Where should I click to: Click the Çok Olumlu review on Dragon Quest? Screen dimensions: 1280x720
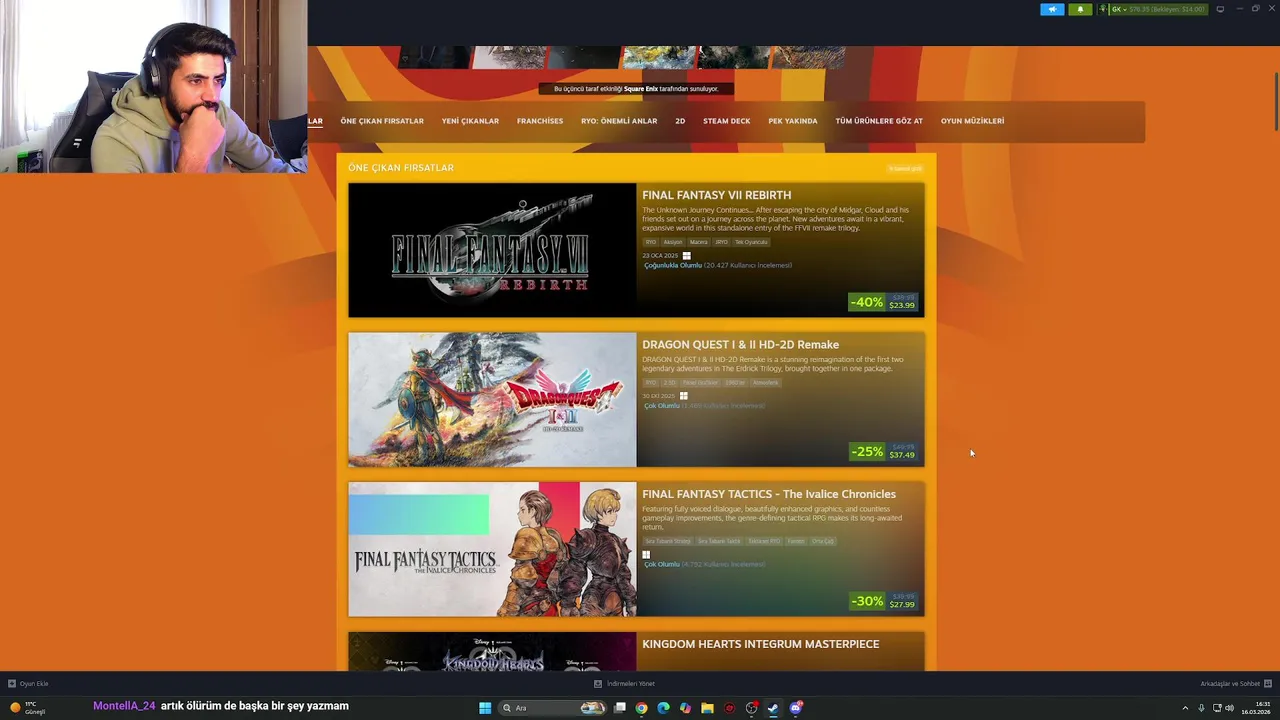click(x=662, y=406)
